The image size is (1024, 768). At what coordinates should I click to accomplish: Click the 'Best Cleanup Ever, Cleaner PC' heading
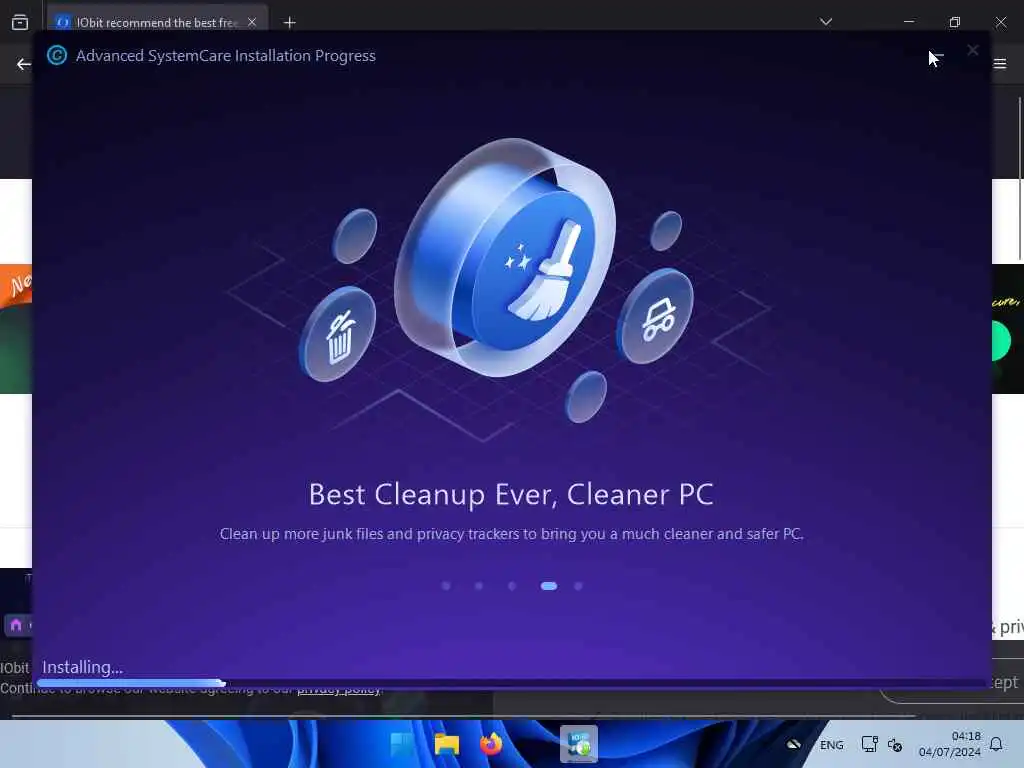click(x=511, y=494)
